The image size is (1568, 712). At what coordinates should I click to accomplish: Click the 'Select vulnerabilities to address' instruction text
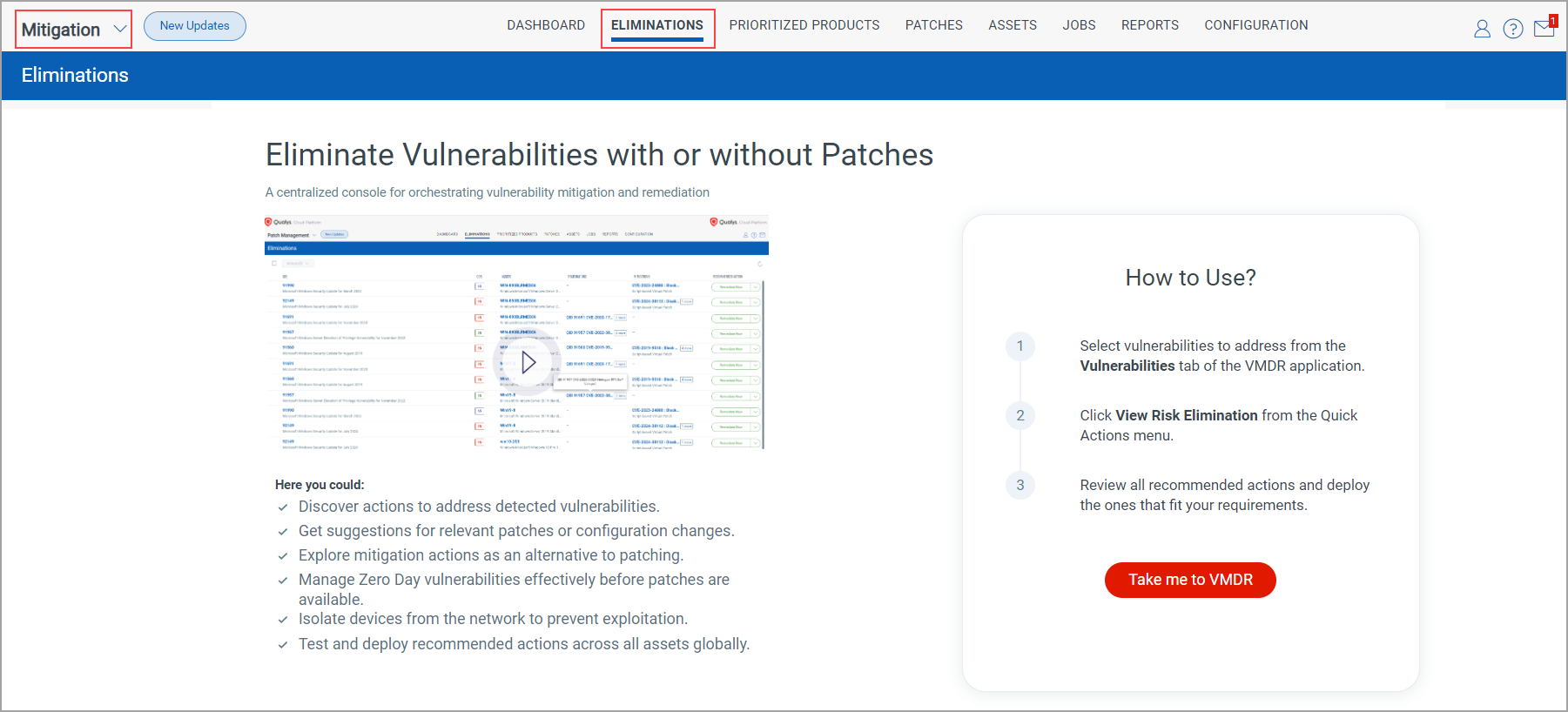point(1222,356)
